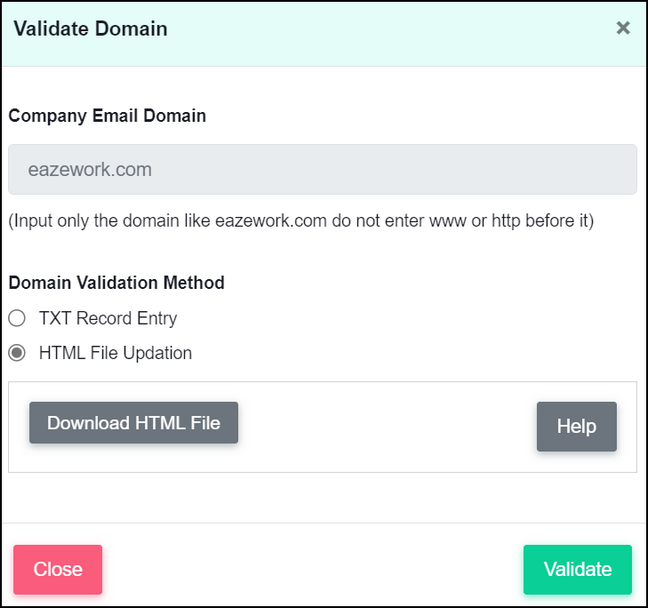Click the Company Email Domain input field
648x608 pixels.
[x=322, y=169]
